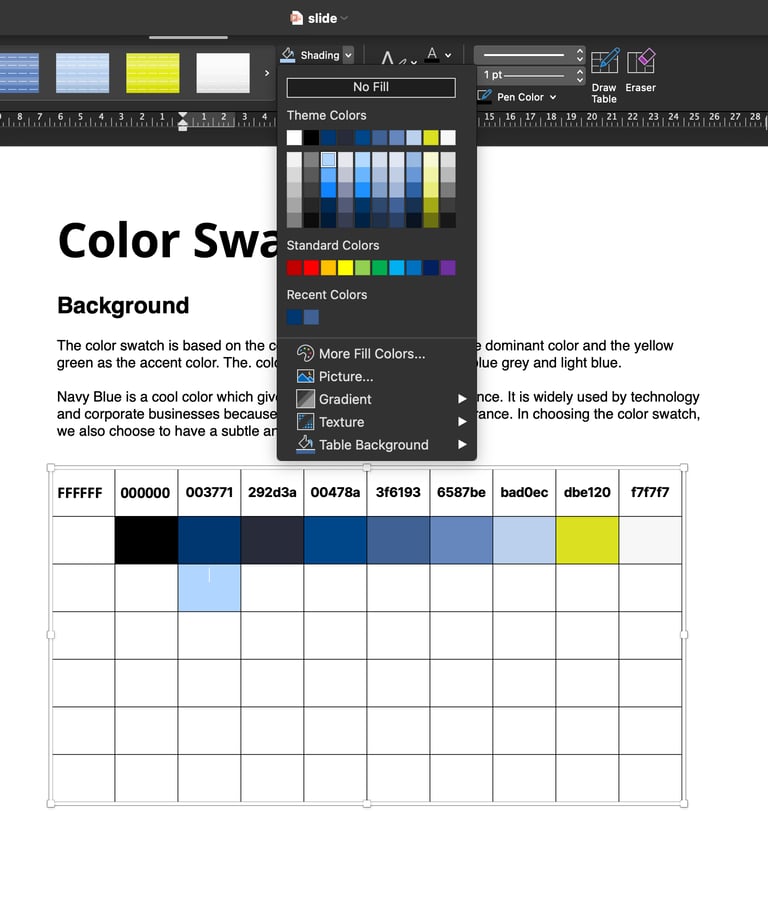
Task: Select table cell labeled dbe120
Action: pyautogui.click(x=588, y=493)
